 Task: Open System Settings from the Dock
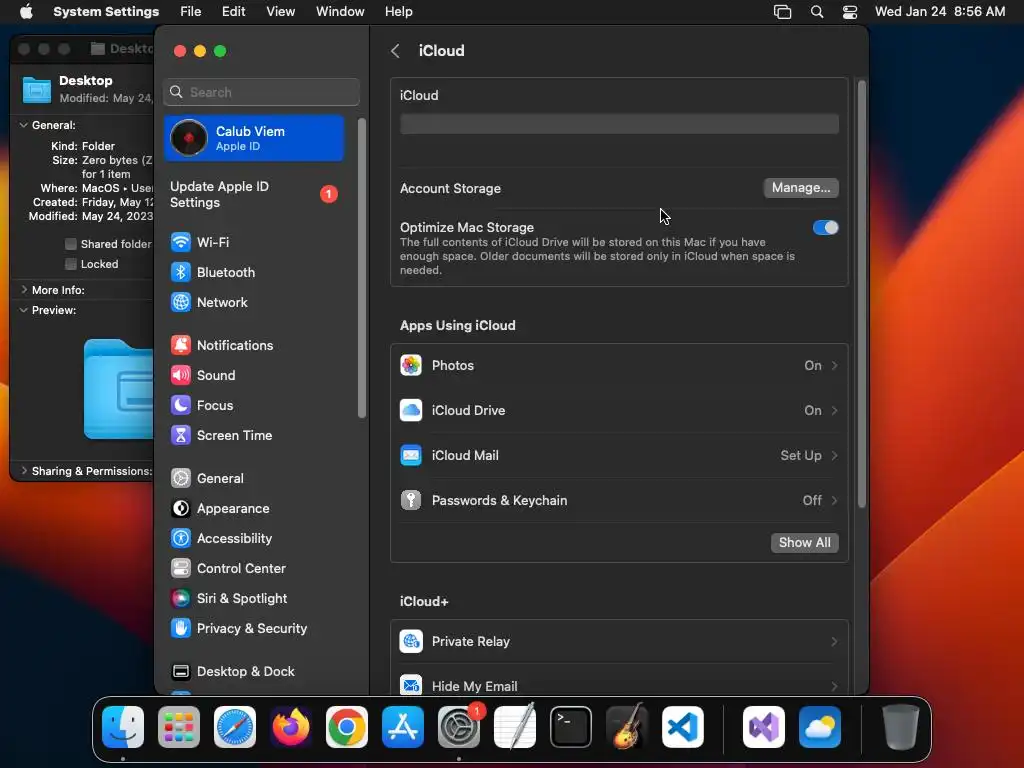[x=459, y=727]
